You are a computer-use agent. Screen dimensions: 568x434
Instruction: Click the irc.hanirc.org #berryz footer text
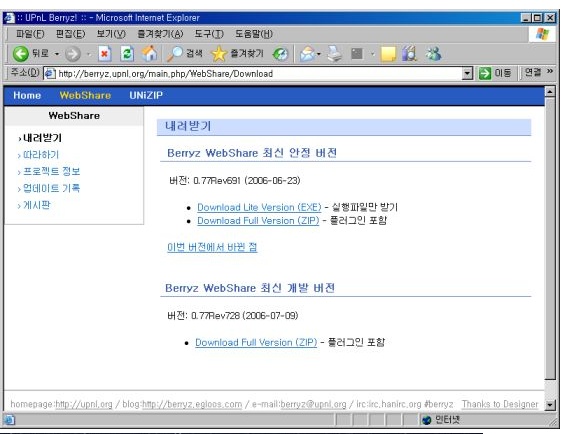pyautogui.click(x=411, y=404)
